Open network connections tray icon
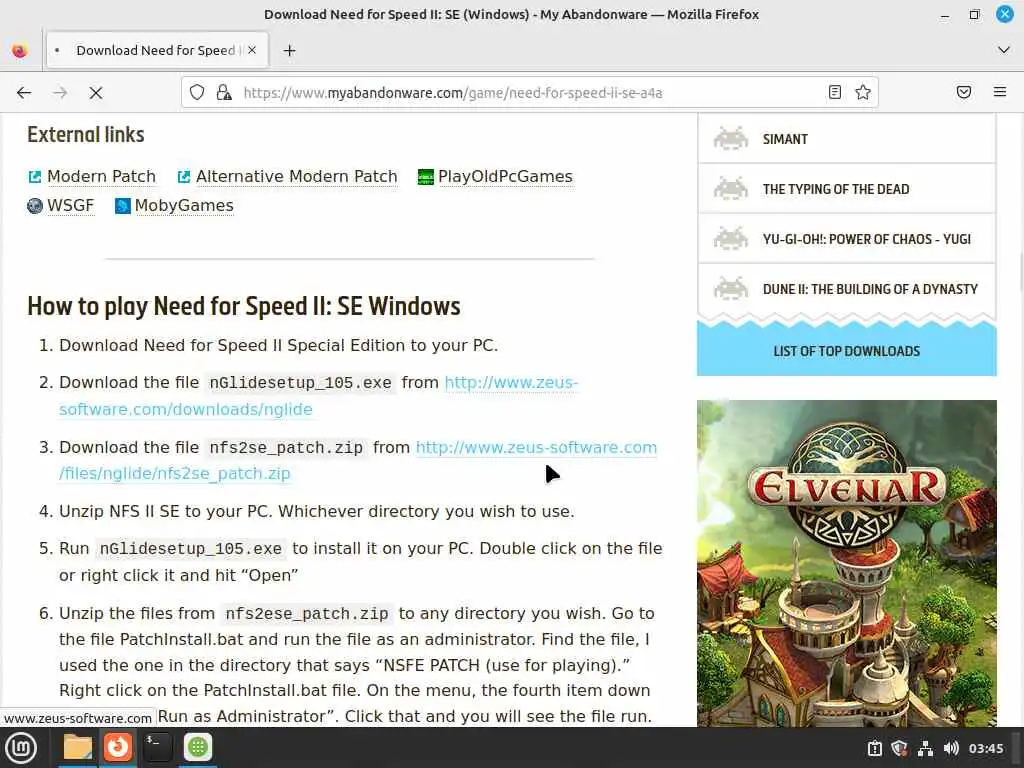The image size is (1024, 768). point(925,748)
